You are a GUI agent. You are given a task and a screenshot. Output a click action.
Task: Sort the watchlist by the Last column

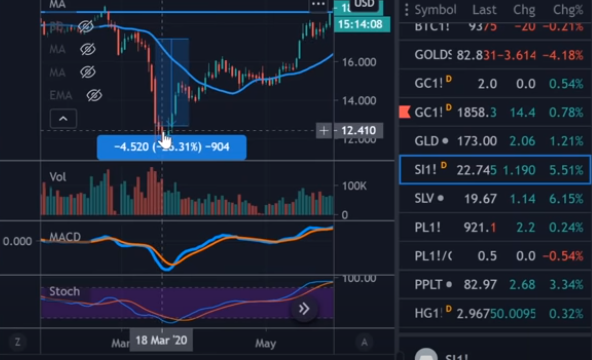pos(484,10)
